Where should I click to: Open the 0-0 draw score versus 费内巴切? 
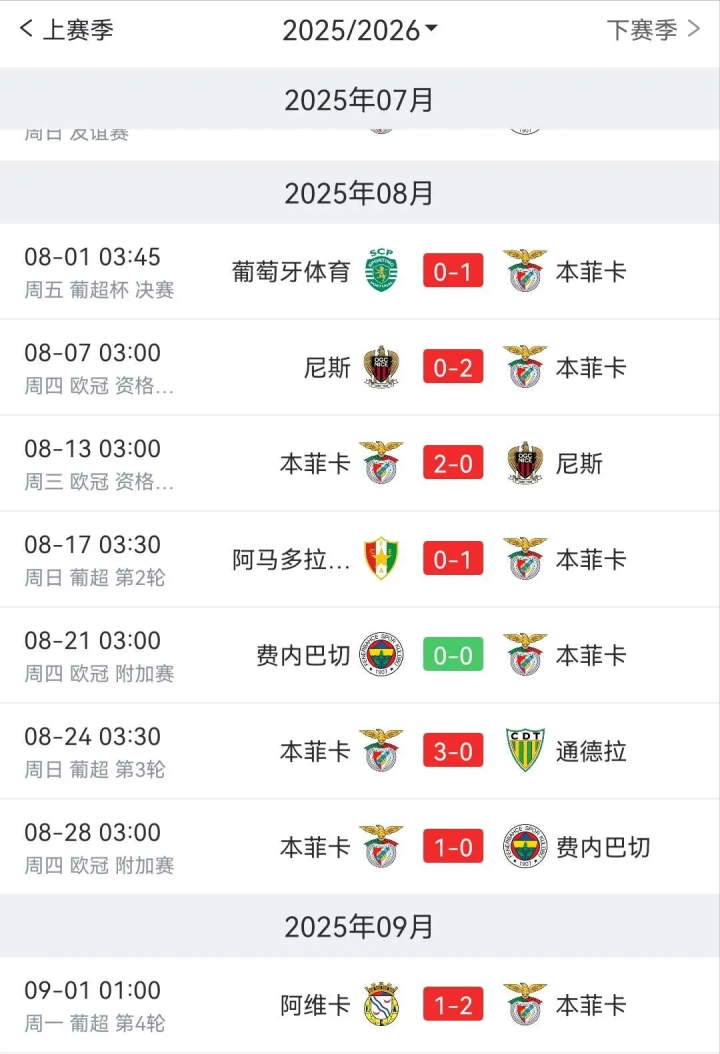[453, 655]
